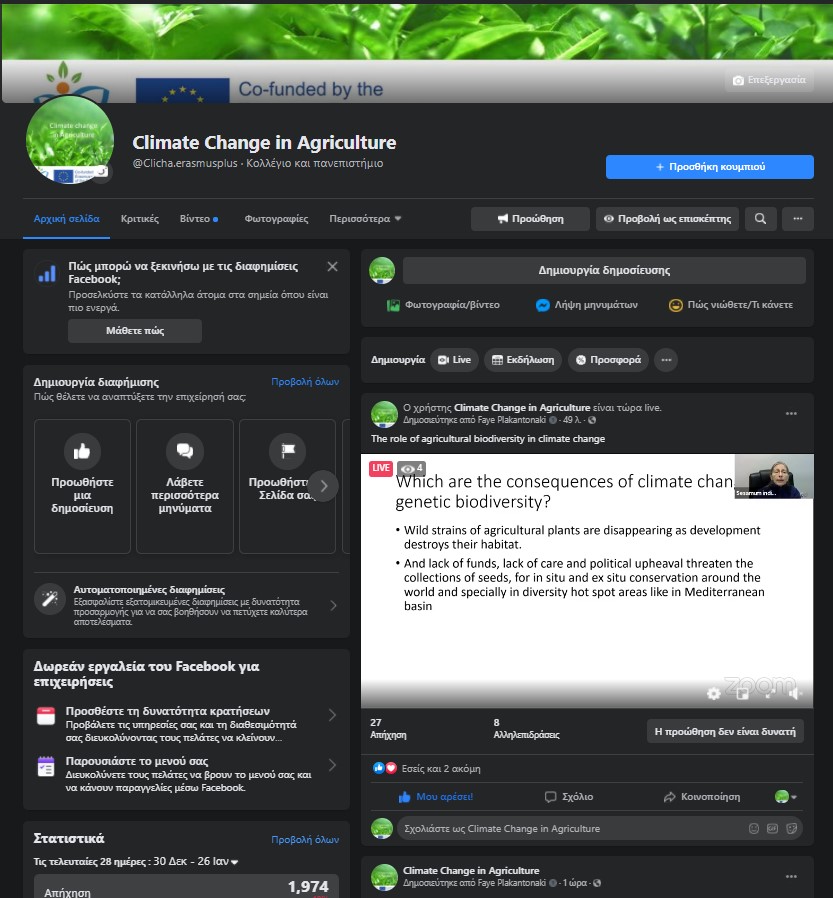This screenshot has width=833, height=898.
Task: Open the Κριτικές tab
Action: pyautogui.click(x=140, y=218)
